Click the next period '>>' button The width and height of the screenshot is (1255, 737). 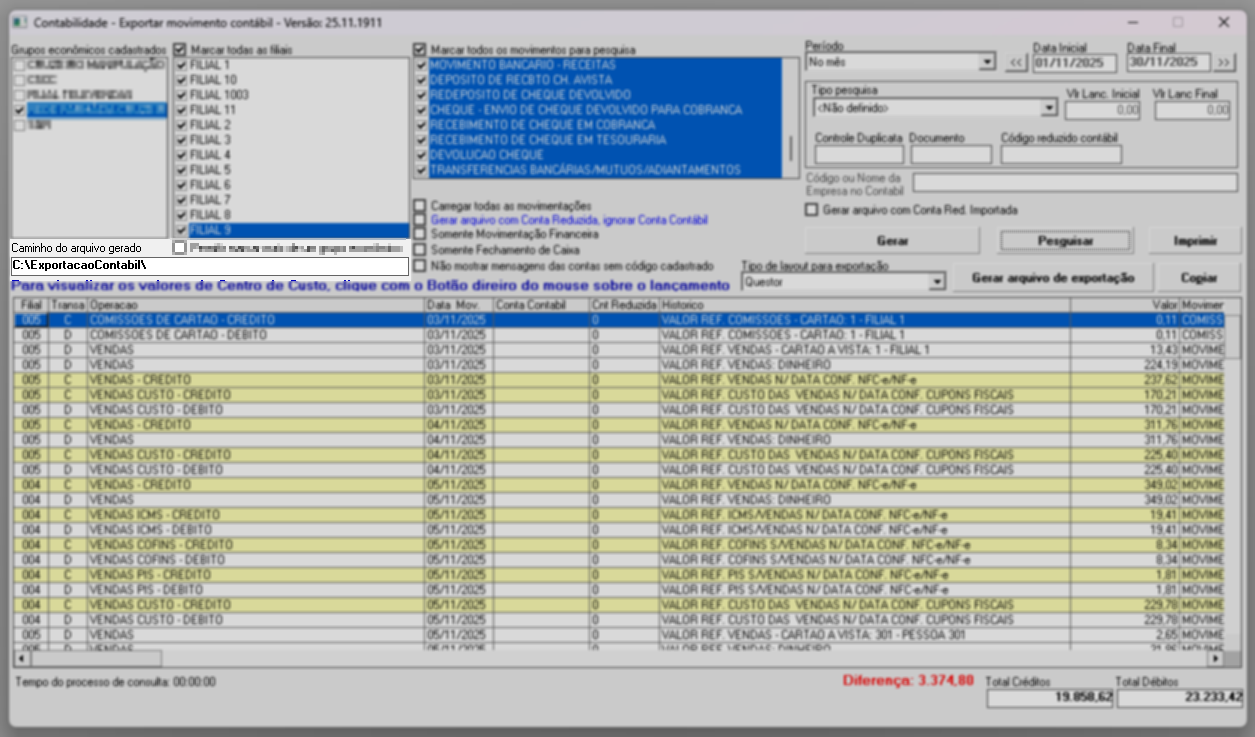click(1225, 62)
